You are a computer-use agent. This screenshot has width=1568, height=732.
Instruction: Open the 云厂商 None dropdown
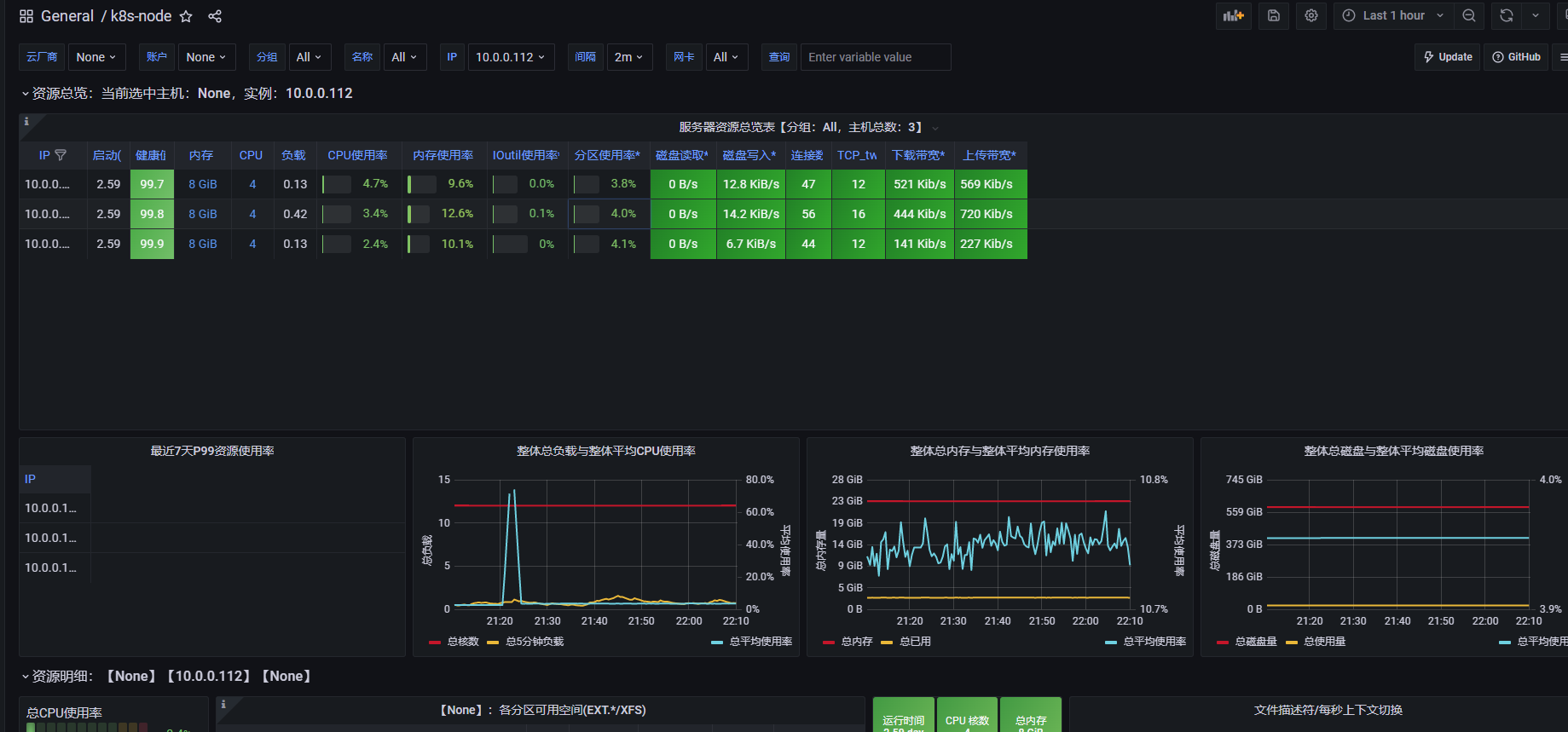click(x=96, y=57)
